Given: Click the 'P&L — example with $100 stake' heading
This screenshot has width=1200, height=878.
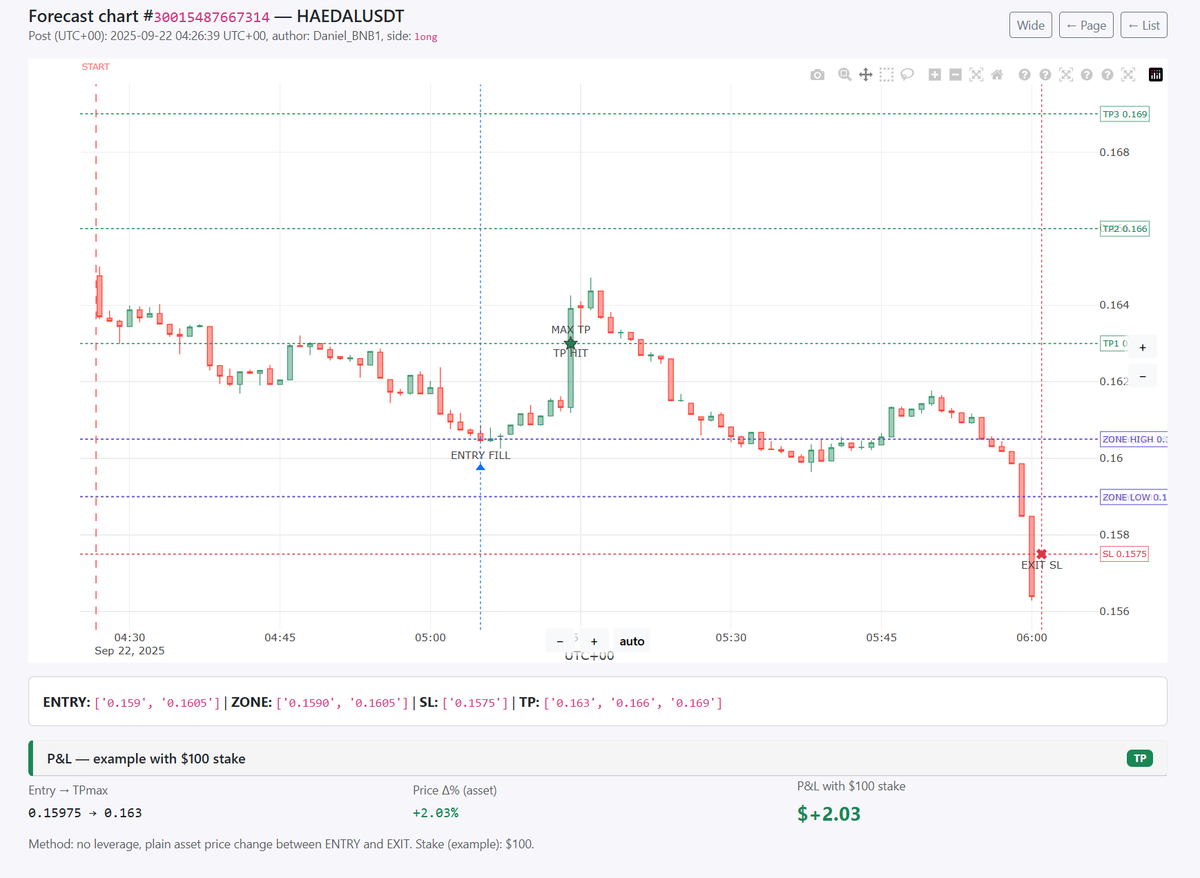Looking at the screenshot, I should tap(146, 759).
